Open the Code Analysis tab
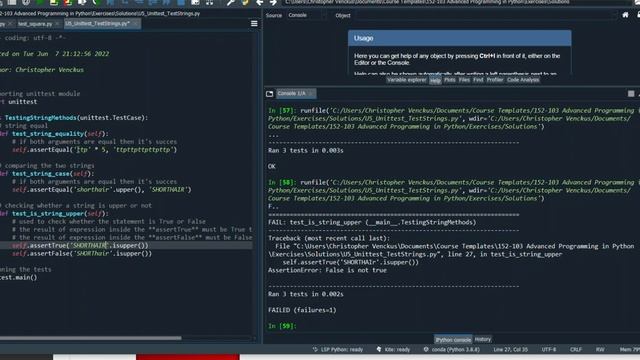640x360 pixels. 523,80
